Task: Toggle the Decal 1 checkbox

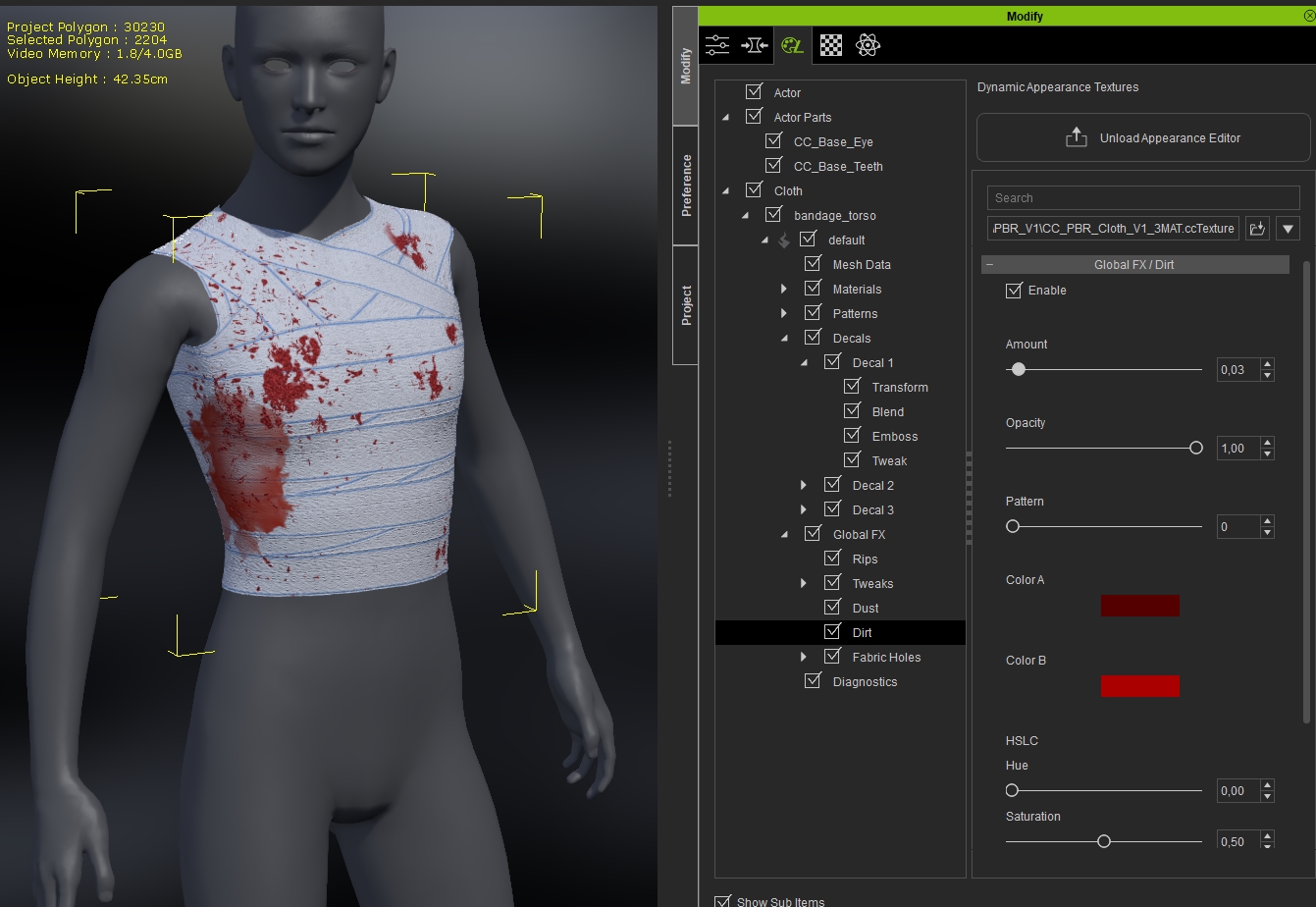Action: [x=832, y=361]
